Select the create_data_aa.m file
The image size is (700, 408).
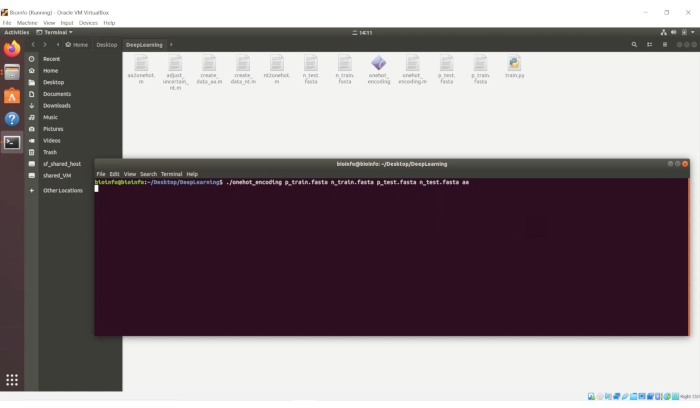point(209,70)
